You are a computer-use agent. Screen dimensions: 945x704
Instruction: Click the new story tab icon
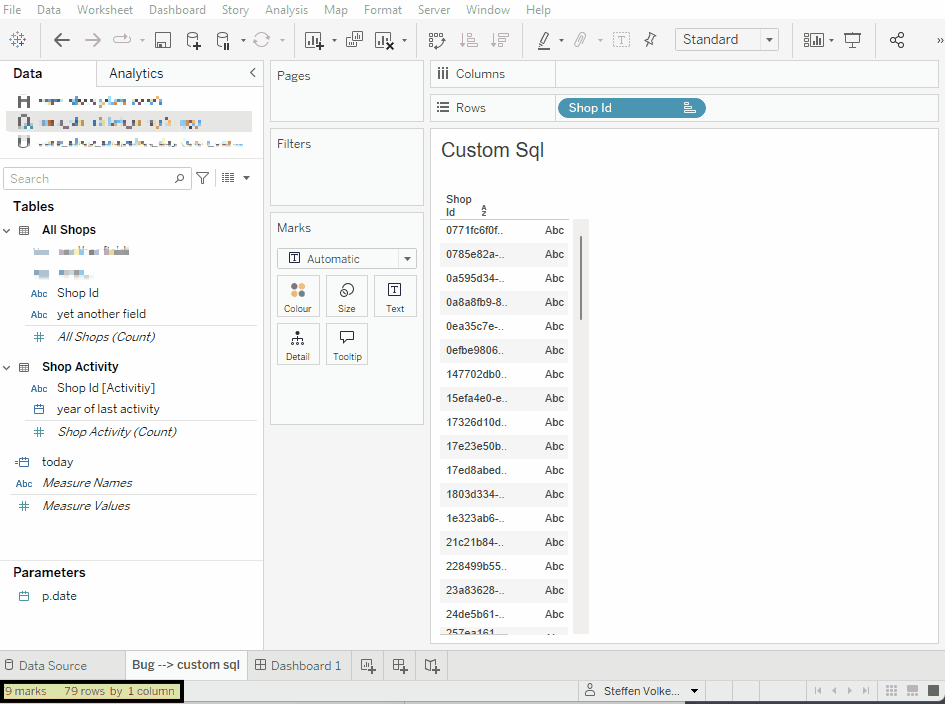pyautogui.click(x=432, y=666)
